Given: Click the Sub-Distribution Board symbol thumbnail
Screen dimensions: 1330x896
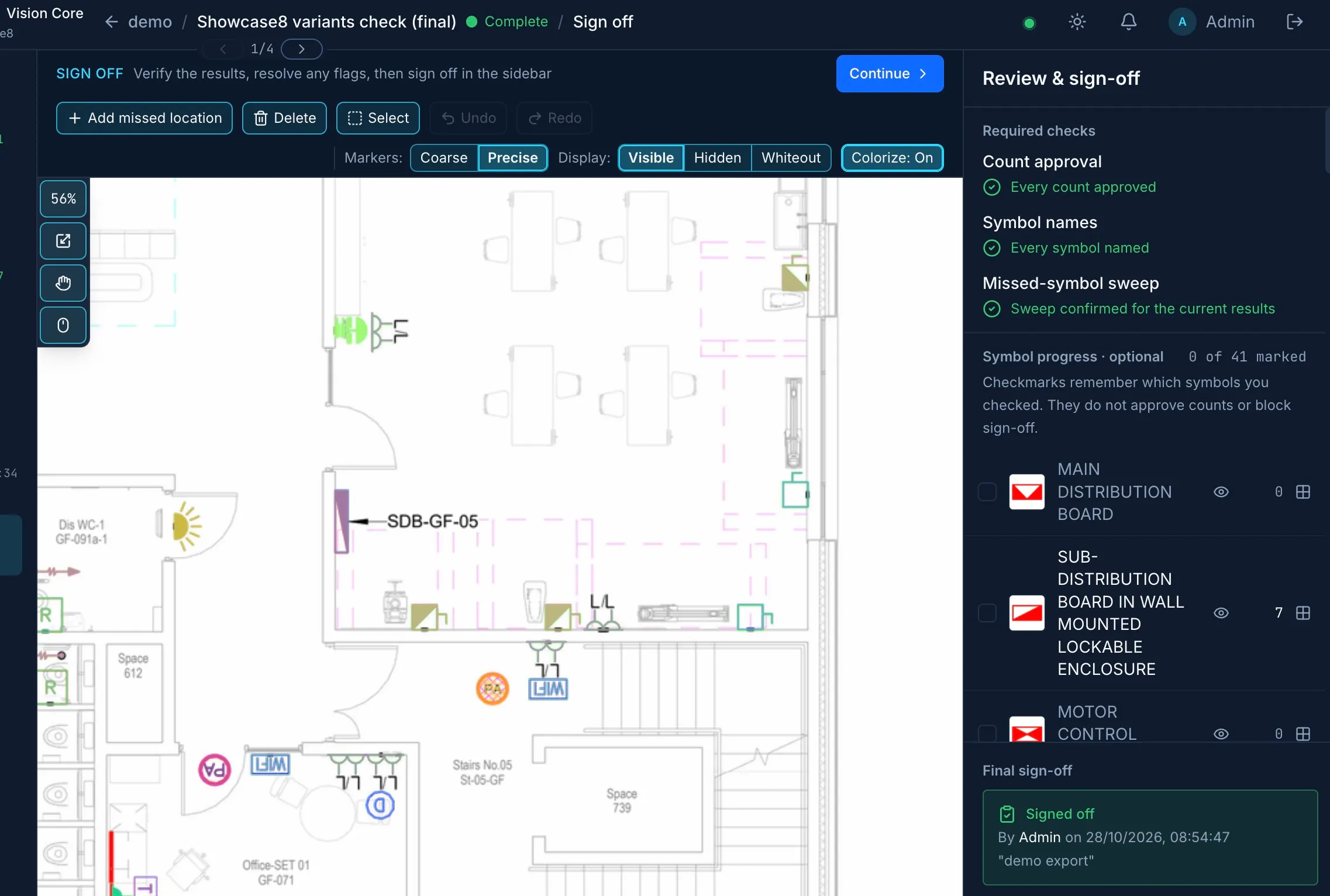Looking at the screenshot, I should coord(1026,613).
